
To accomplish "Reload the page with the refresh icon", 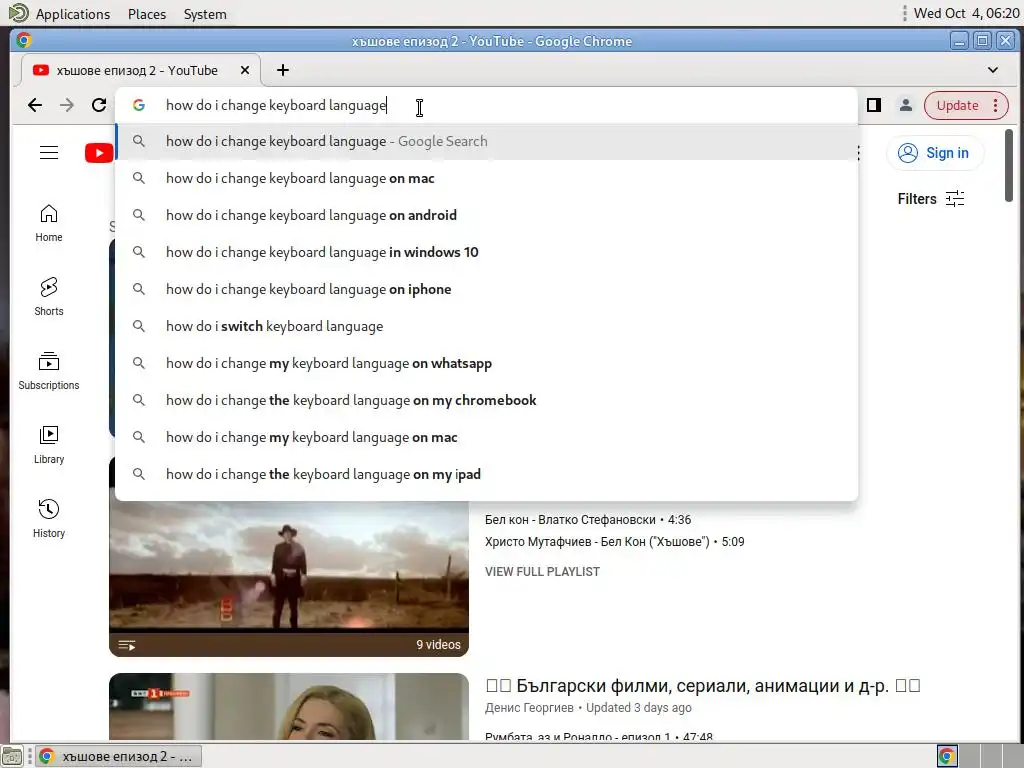I will point(99,105).
